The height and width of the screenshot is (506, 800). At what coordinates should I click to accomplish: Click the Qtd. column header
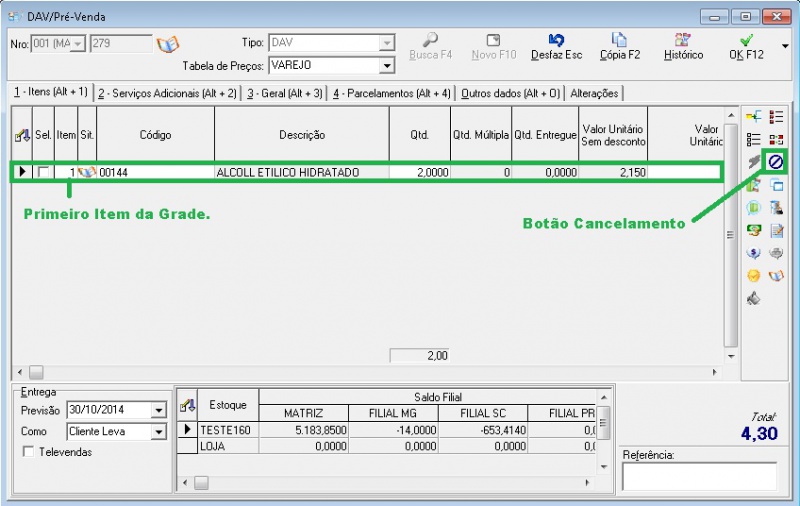[419, 135]
